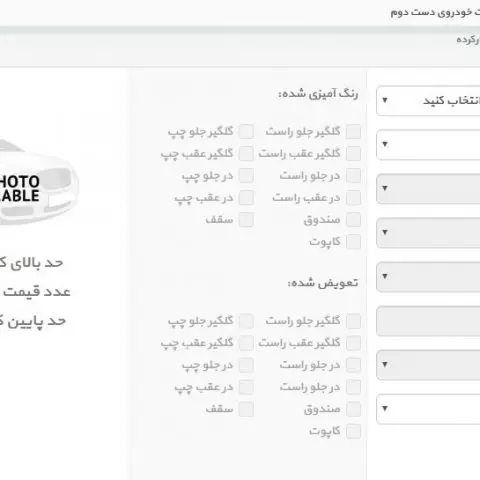The image size is (480, 480).
Task: Enable painted 'گلگیر عقب چپ' under رنگ آمیزی شده
Action: [246, 154]
